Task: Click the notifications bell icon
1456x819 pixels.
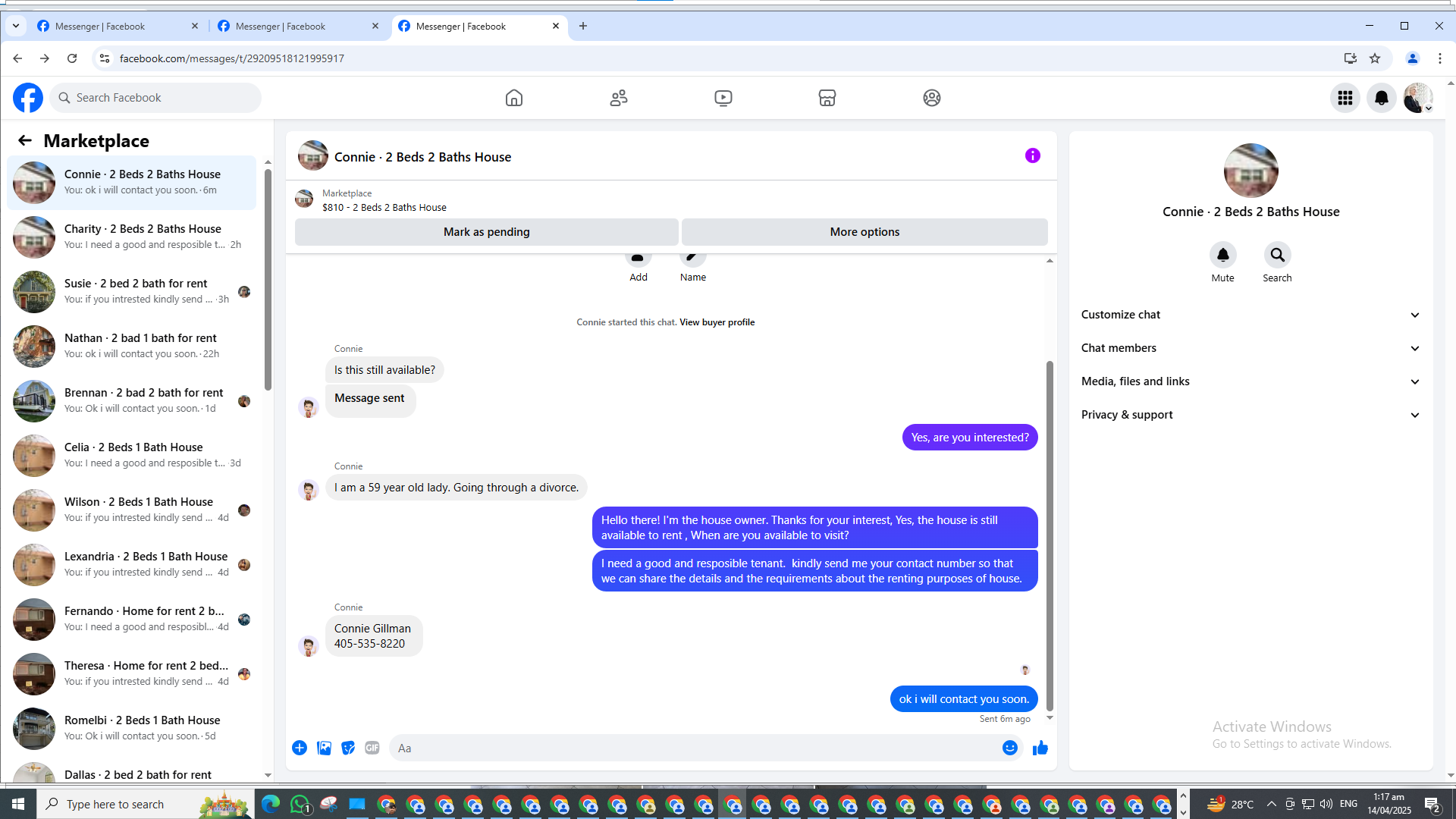Action: click(1382, 98)
